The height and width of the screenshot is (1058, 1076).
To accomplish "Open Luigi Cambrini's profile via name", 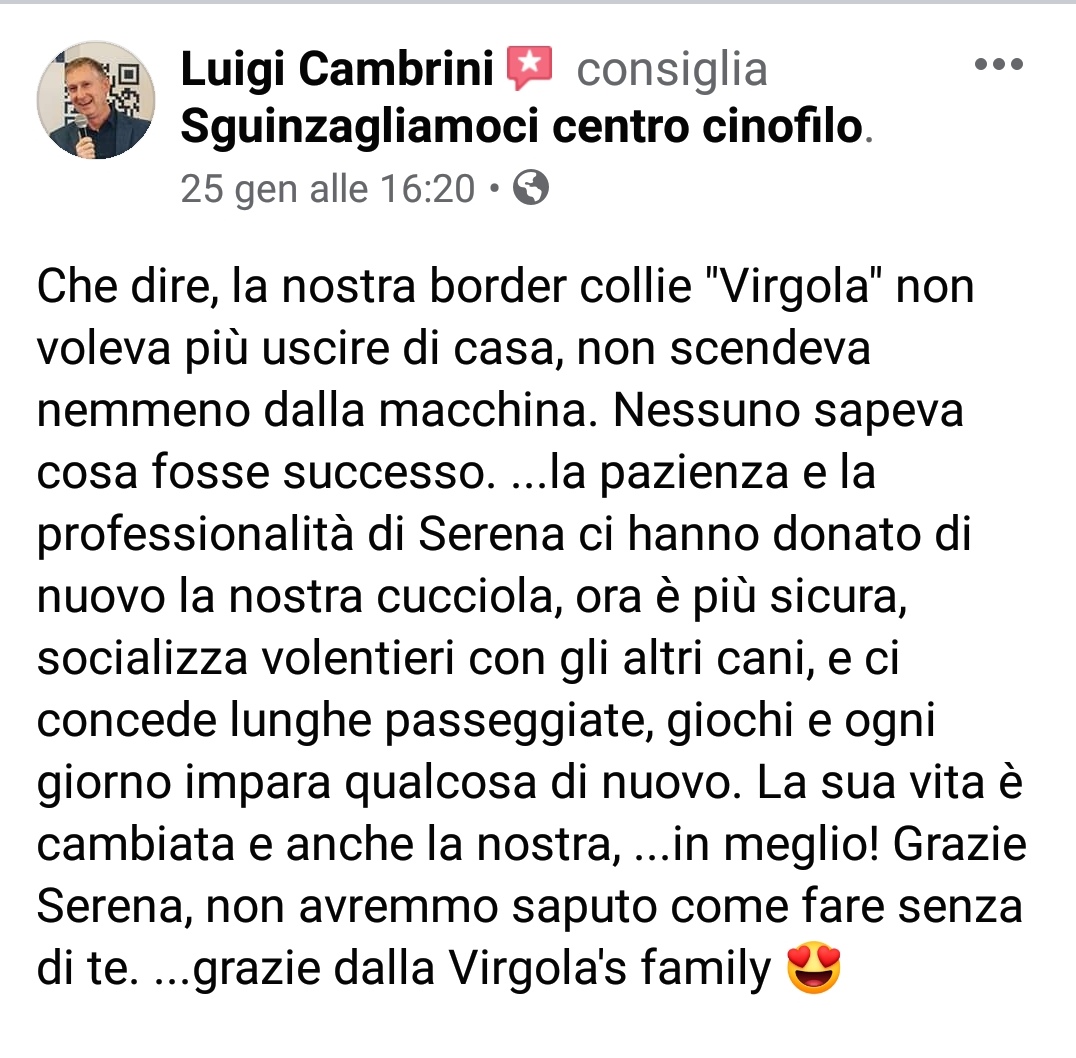I will pos(337,69).
